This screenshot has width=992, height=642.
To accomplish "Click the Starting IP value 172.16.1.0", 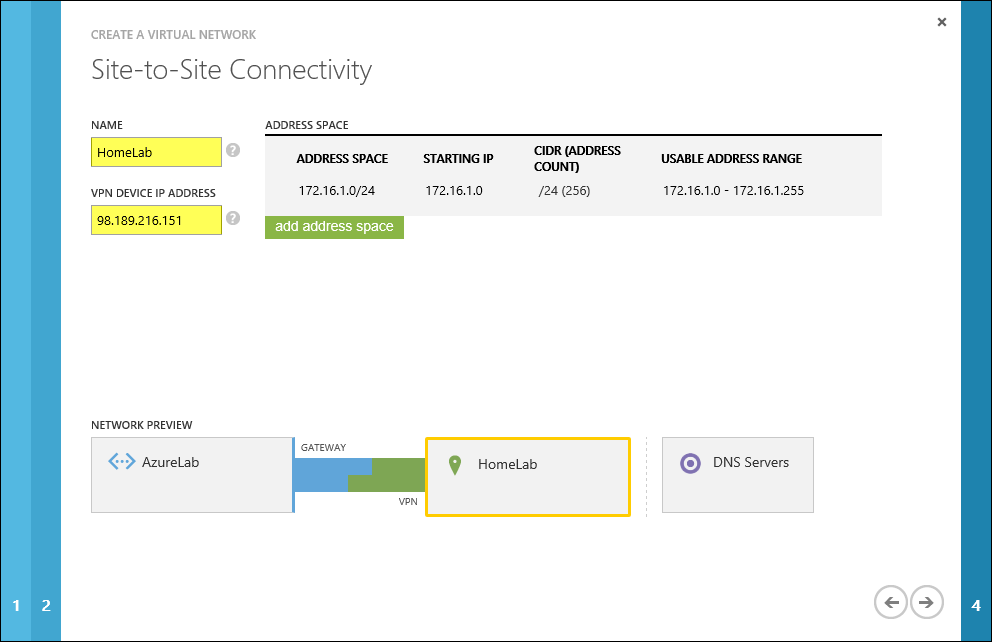I will 453,190.
